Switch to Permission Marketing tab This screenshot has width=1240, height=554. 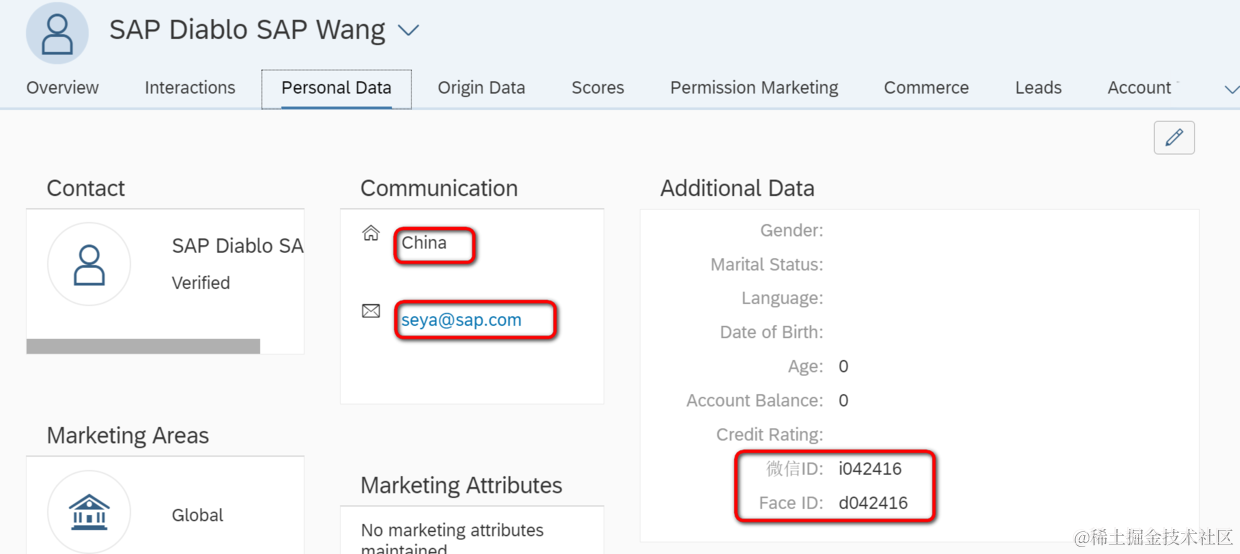(754, 88)
